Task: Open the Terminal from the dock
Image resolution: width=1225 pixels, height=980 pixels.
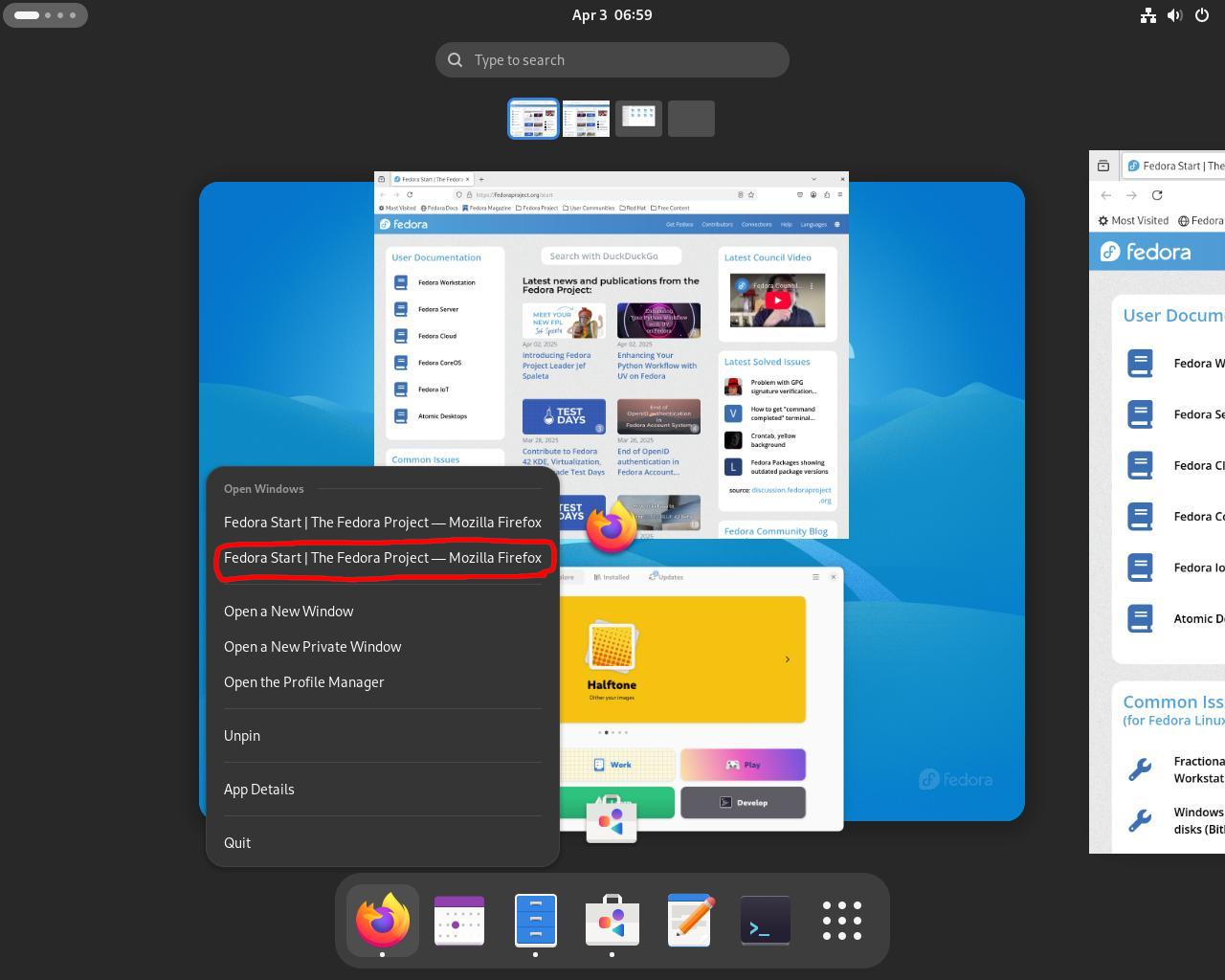Action: coord(766,920)
